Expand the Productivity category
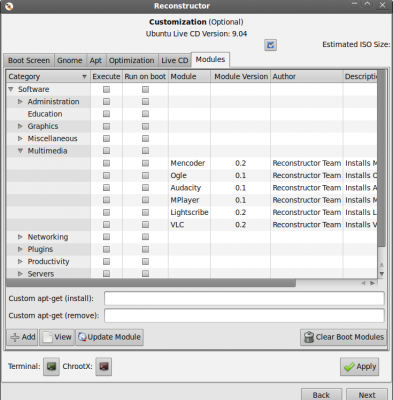The image size is (393, 400). click(x=20, y=262)
